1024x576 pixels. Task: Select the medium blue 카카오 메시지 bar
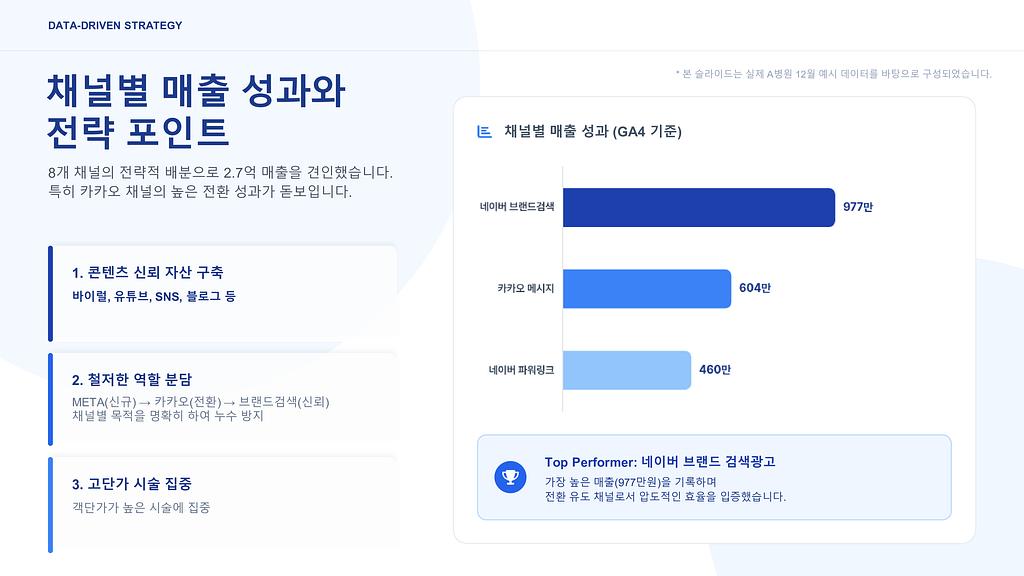[x=646, y=288]
